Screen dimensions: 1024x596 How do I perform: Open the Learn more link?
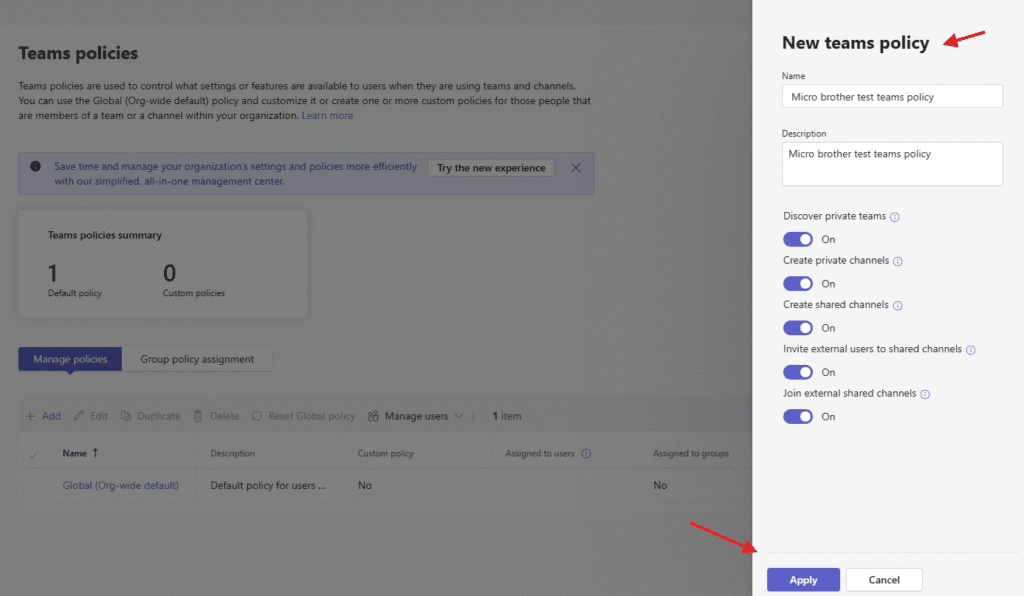tap(327, 116)
